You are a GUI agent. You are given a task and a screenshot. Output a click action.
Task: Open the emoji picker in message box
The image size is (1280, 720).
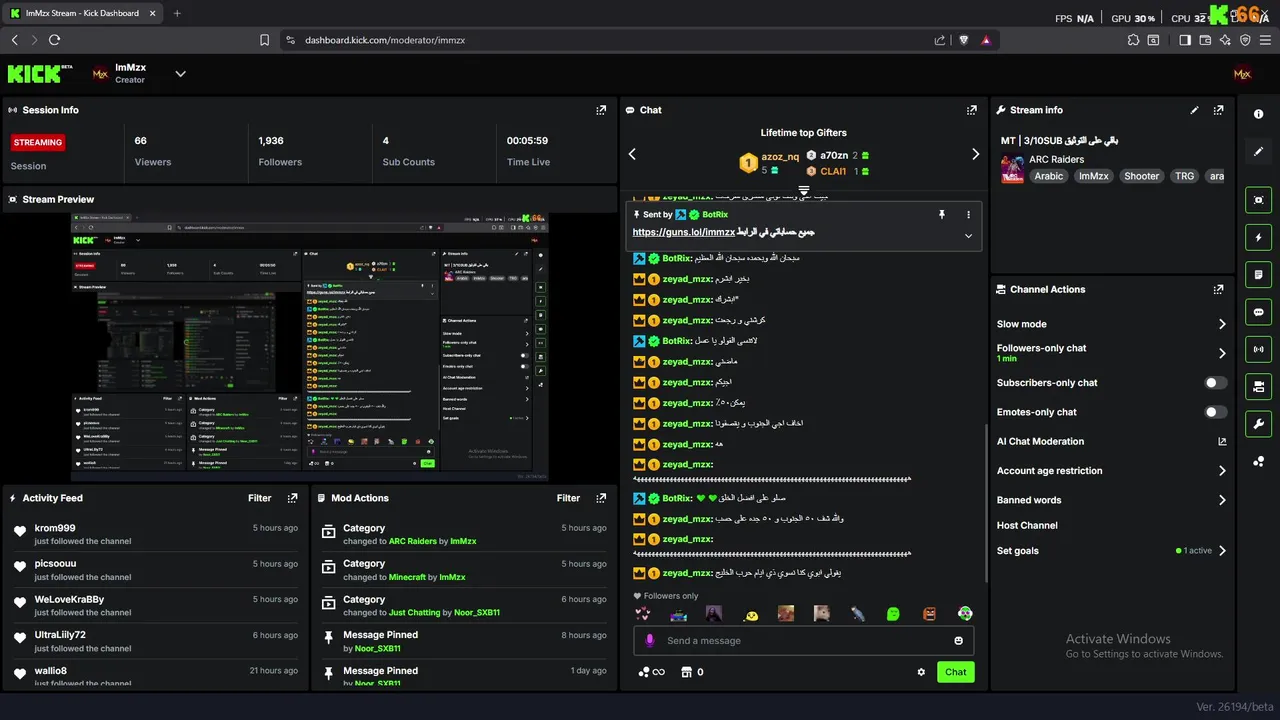958,641
